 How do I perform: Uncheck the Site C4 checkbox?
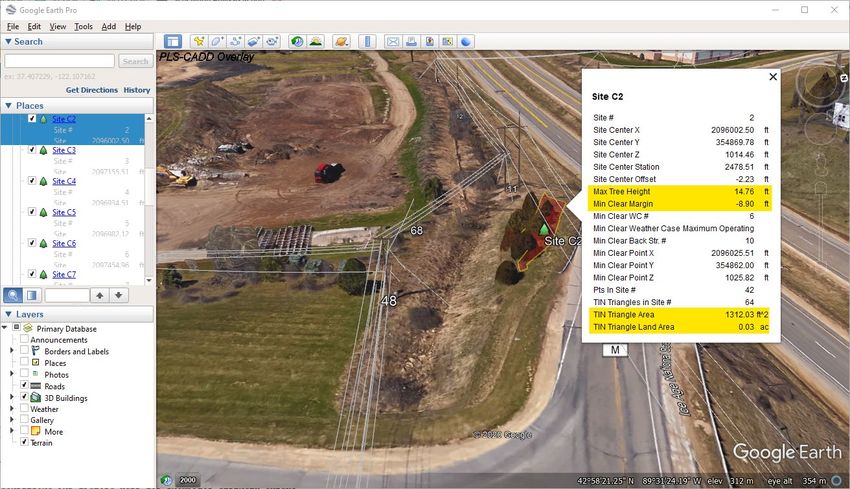tap(31, 181)
